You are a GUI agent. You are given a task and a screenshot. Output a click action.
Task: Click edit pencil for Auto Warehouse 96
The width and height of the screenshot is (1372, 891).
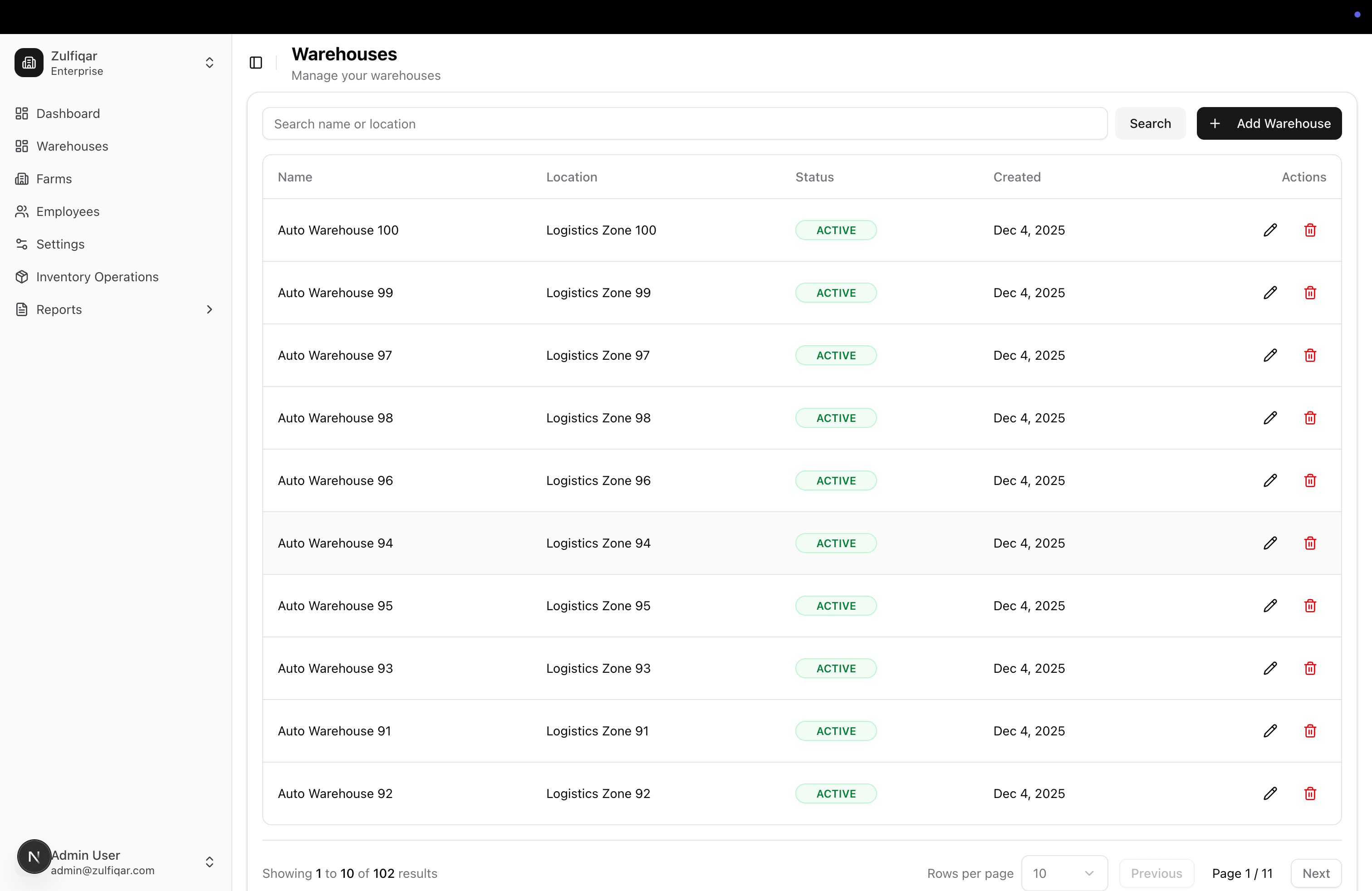1270,480
